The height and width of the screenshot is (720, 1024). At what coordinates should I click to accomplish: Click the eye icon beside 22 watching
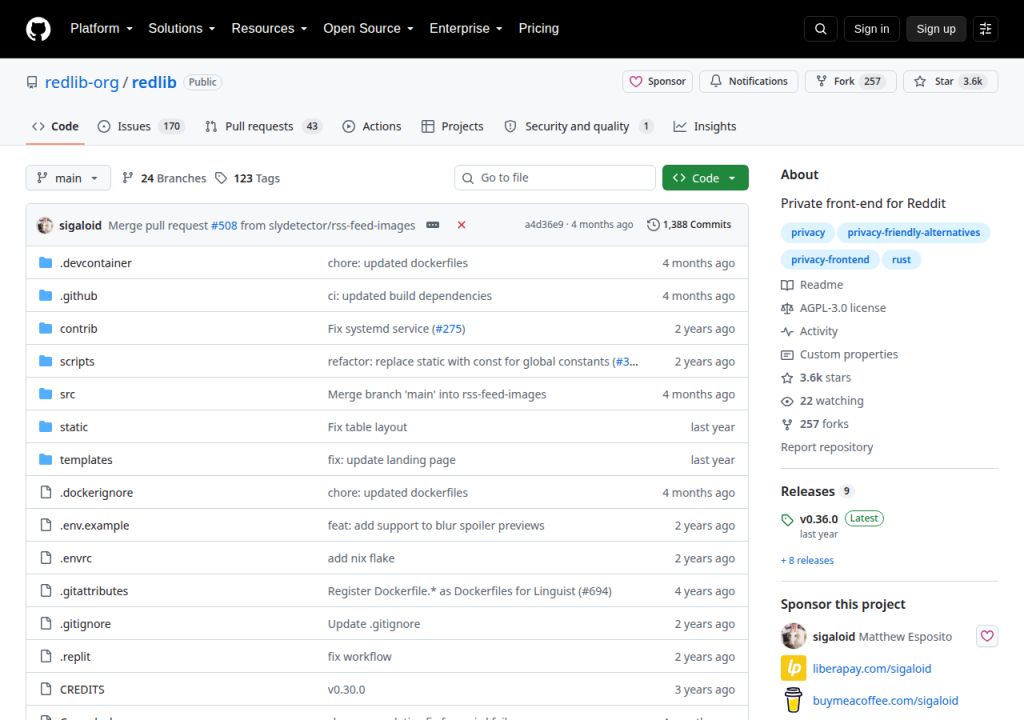point(787,401)
